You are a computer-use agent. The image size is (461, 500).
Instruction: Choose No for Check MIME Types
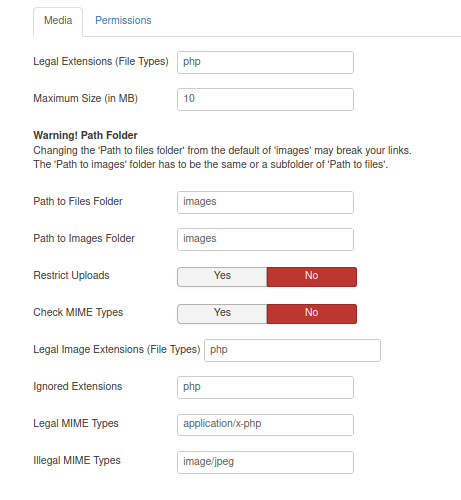point(312,314)
